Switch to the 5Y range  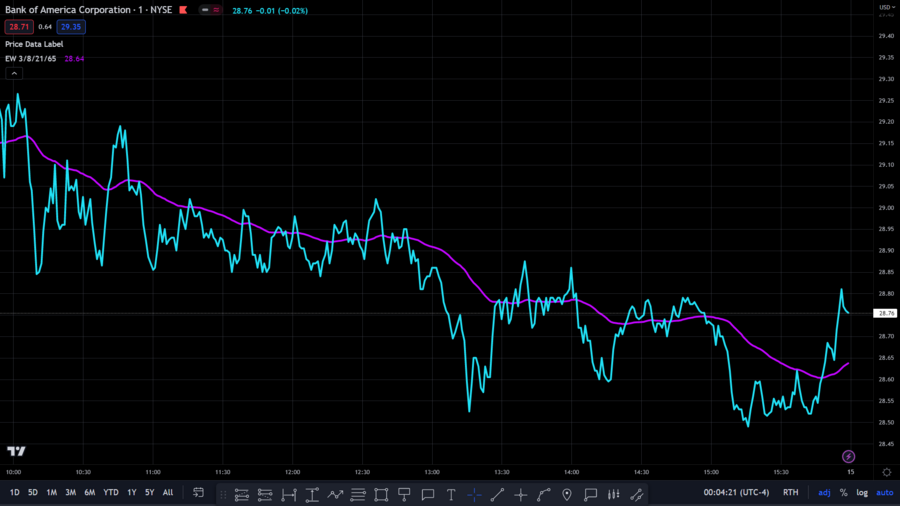[x=149, y=492]
